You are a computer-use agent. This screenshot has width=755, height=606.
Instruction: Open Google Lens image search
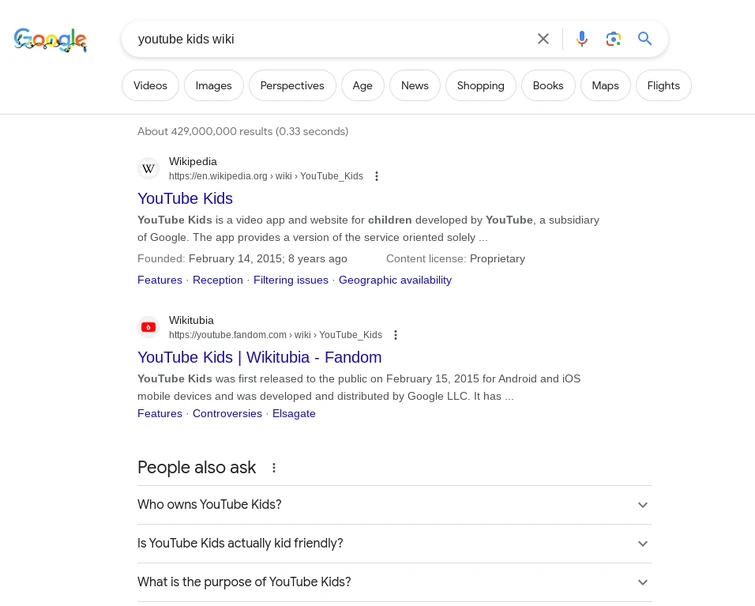pos(613,39)
